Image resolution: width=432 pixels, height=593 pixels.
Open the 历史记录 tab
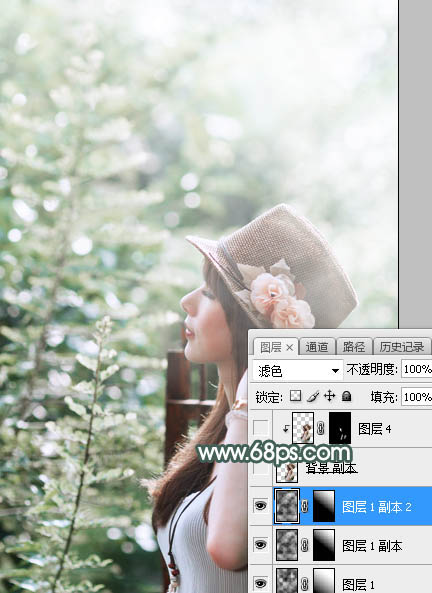pyautogui.click(x=402, y=347)
